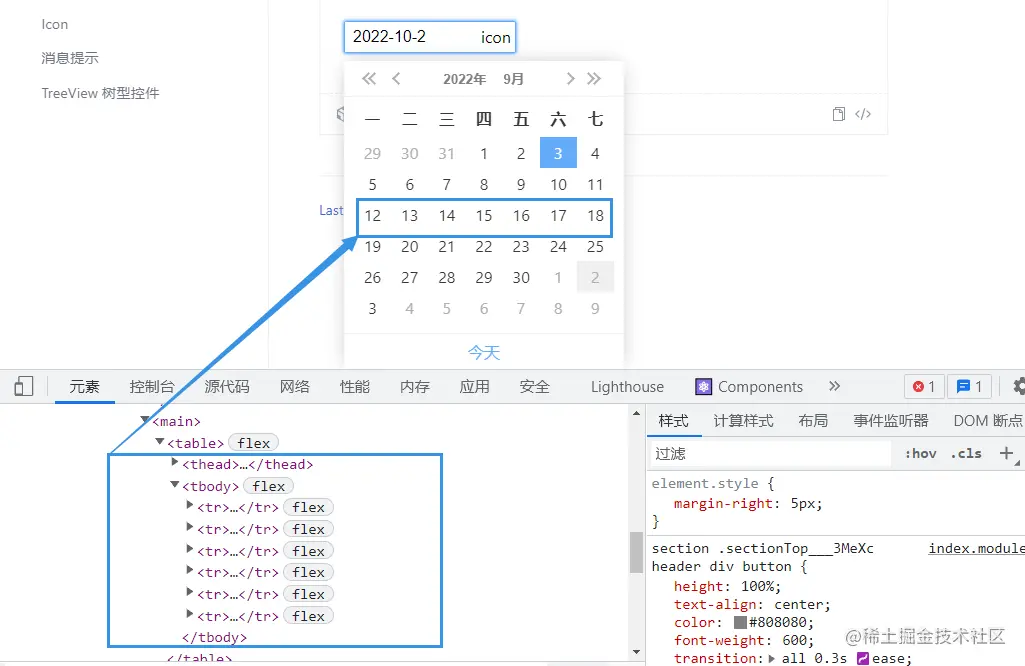Open TreeView 树型控件 in sidebar
This screenshot has width=1025, height=666.
point(100,93)
